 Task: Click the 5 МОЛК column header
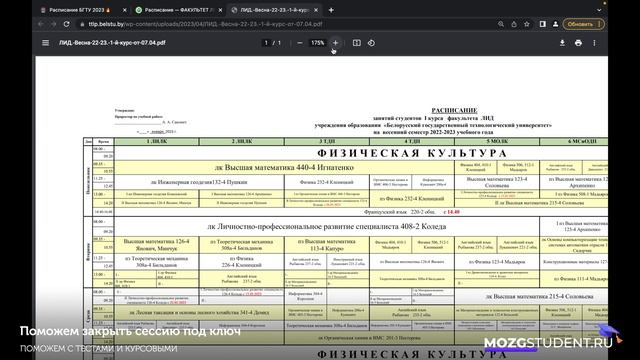click(497, 141)
